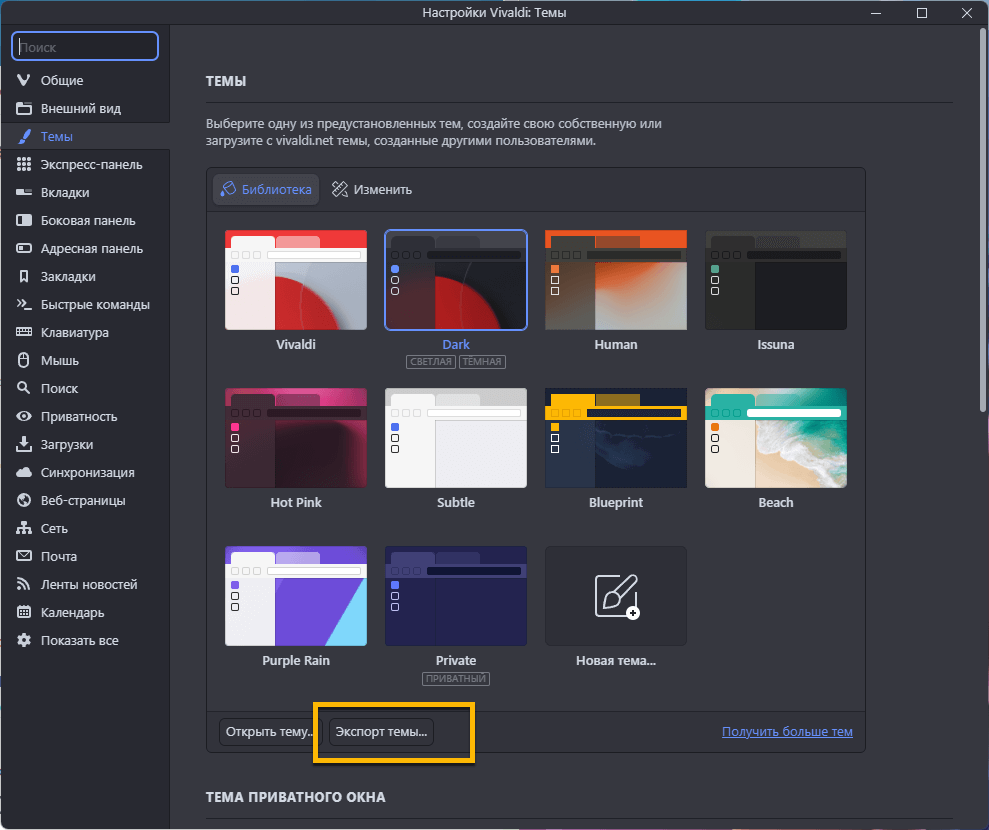989x830 pixels.
Task: Choose the Human theme thumbnail
Action: [616, 280]
